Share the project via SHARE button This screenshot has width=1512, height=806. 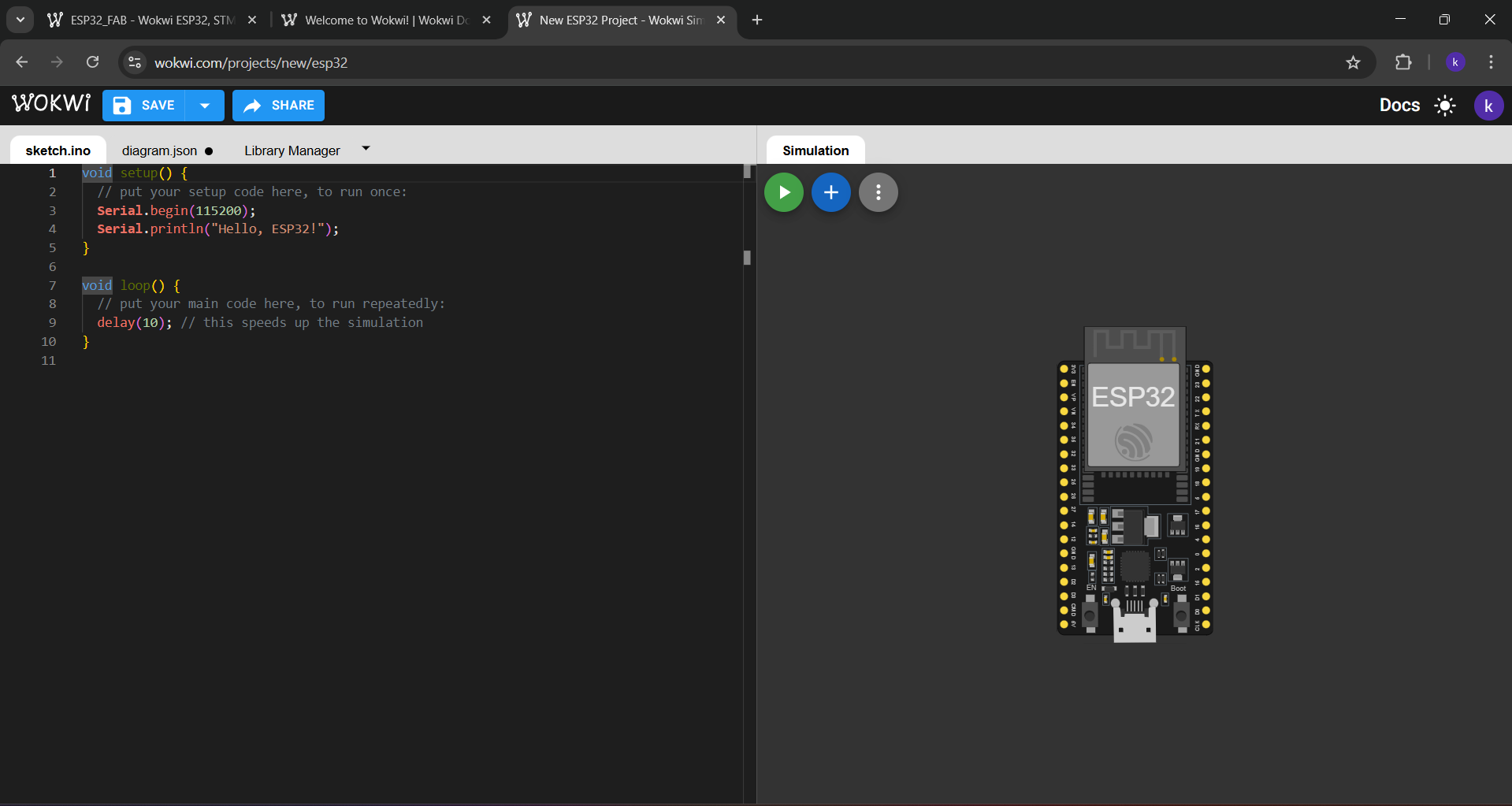[278, 106]
